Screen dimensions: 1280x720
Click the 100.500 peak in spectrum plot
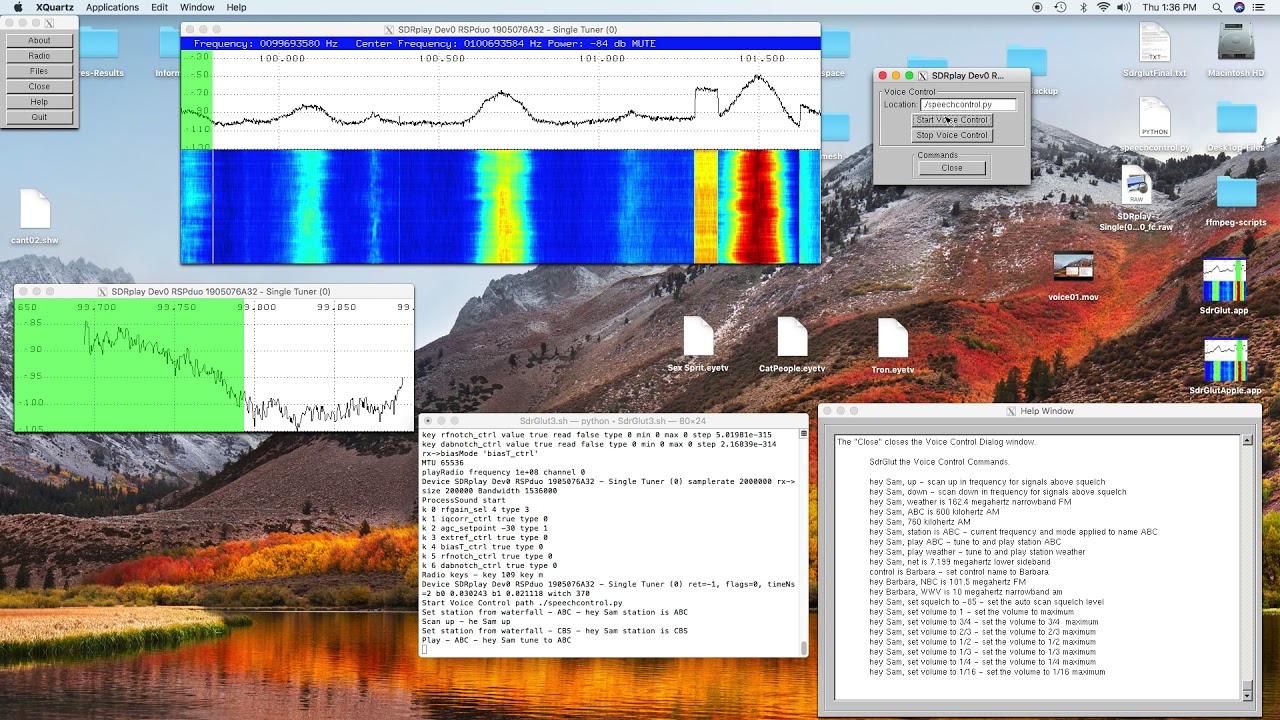coord(502,94)
